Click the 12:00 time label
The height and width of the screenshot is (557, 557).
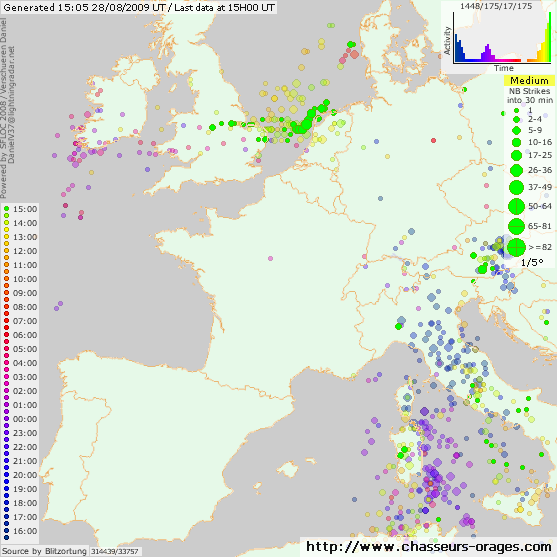25,251
